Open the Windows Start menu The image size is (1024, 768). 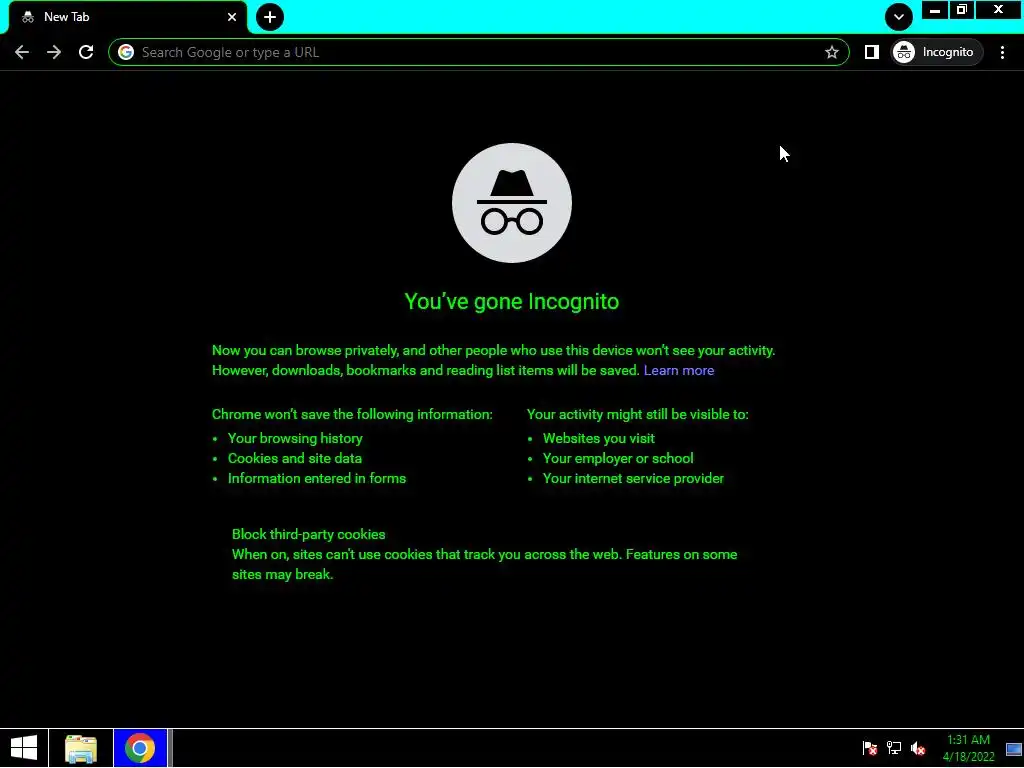pyautogui.click(x=24, y=748)
